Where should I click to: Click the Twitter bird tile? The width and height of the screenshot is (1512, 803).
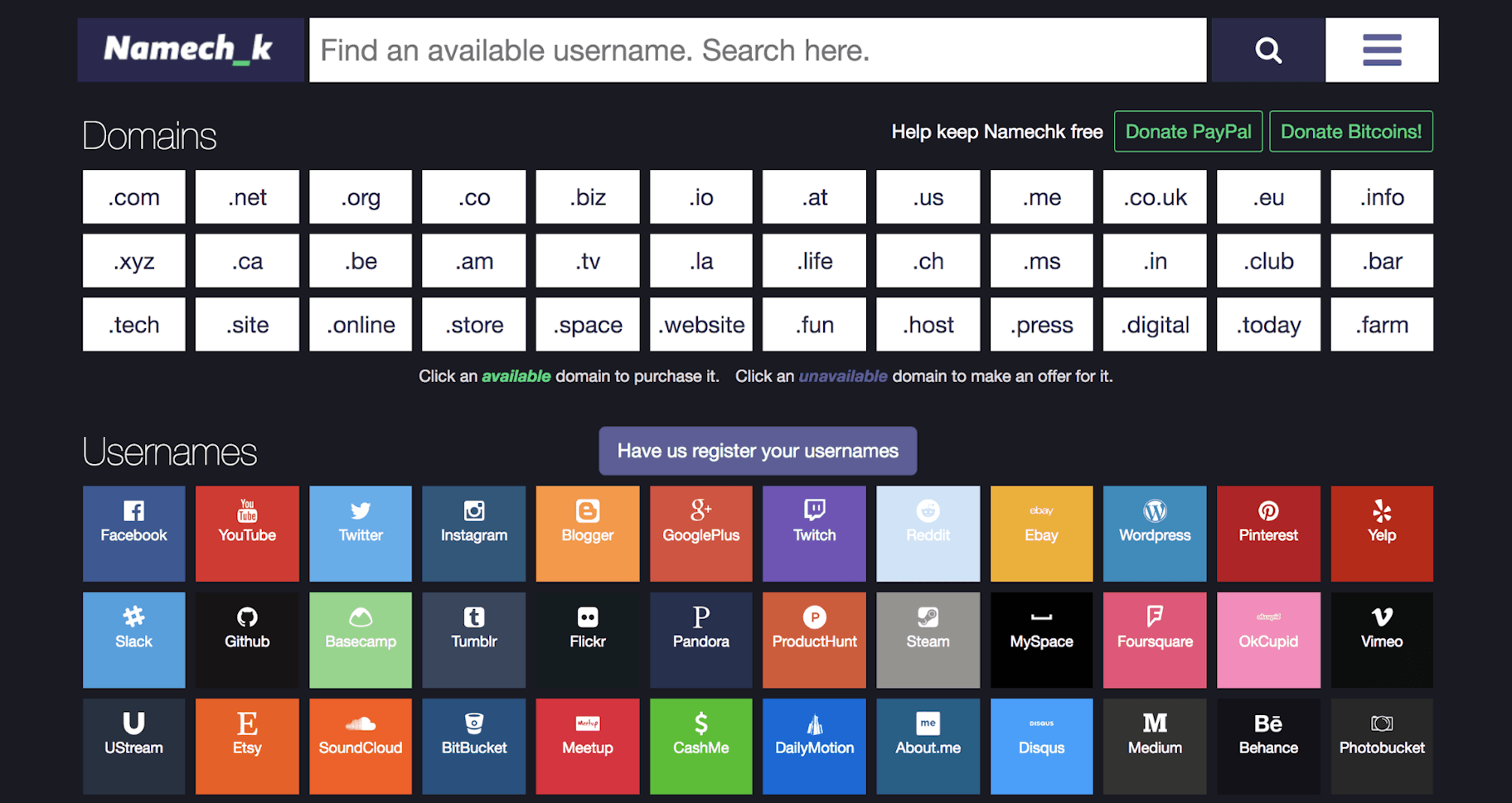coord(361,533)
